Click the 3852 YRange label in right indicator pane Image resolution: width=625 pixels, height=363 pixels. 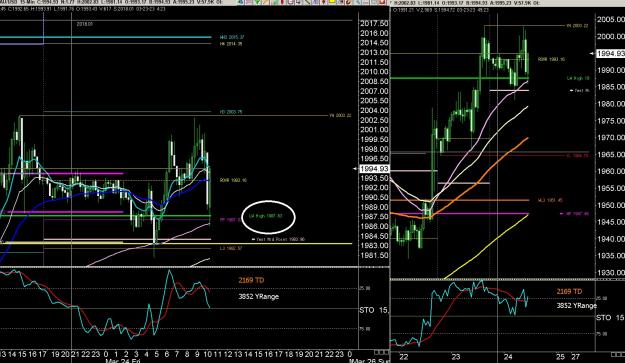[x=577, y=306]
